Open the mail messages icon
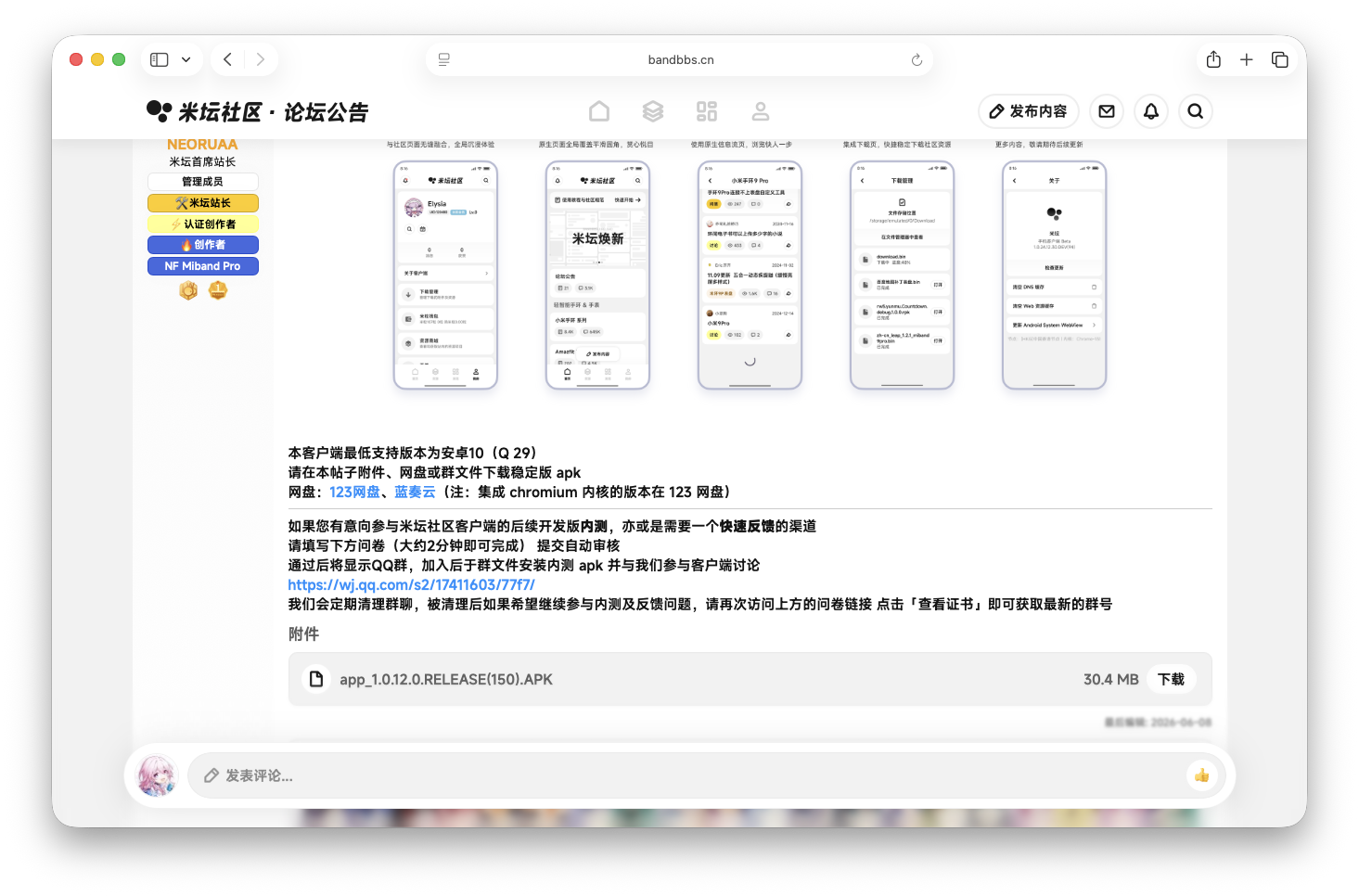The image size is (1359, 896). click(x=1107, y=111)
